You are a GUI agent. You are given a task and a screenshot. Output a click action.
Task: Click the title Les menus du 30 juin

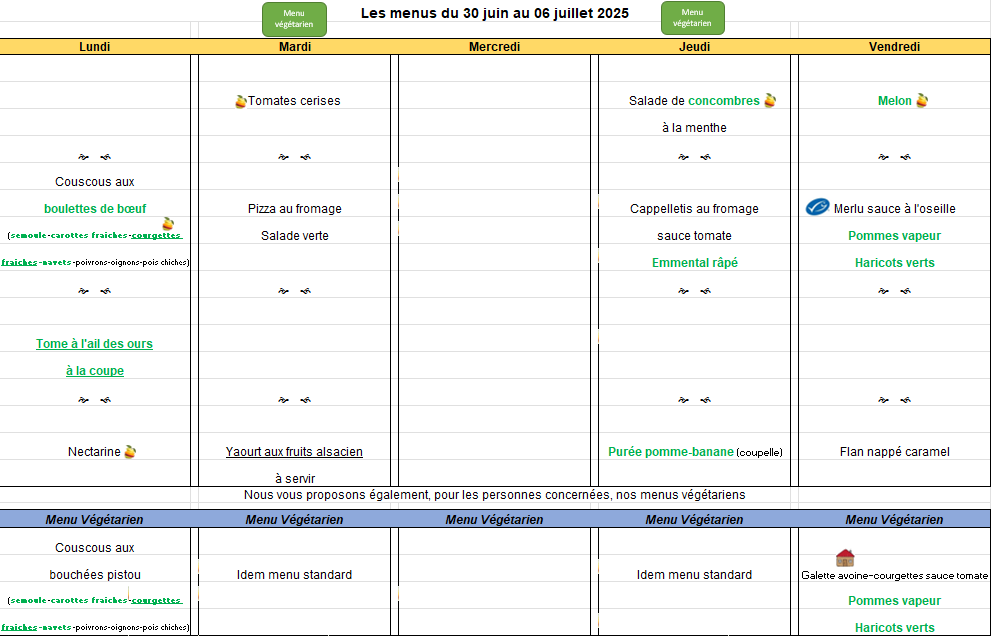(x=494, y=14)
